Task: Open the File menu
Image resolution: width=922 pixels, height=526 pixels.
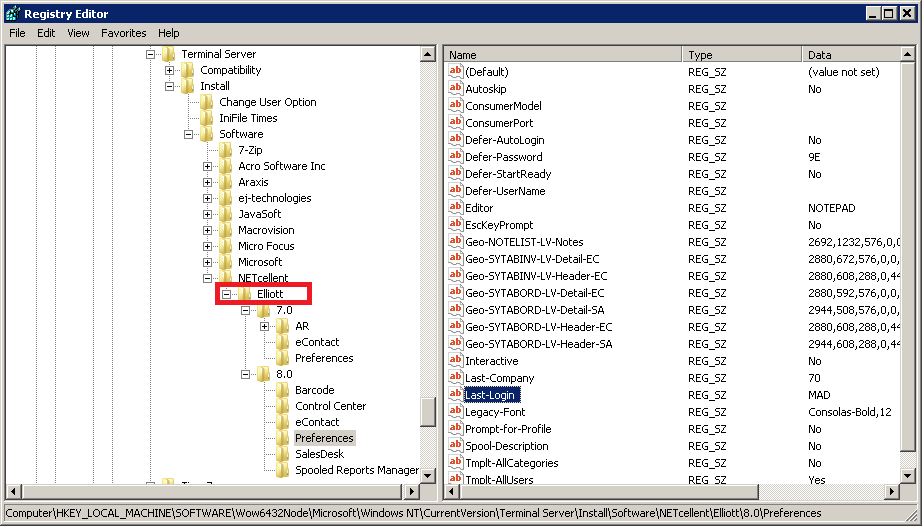Action: [17, 33]
